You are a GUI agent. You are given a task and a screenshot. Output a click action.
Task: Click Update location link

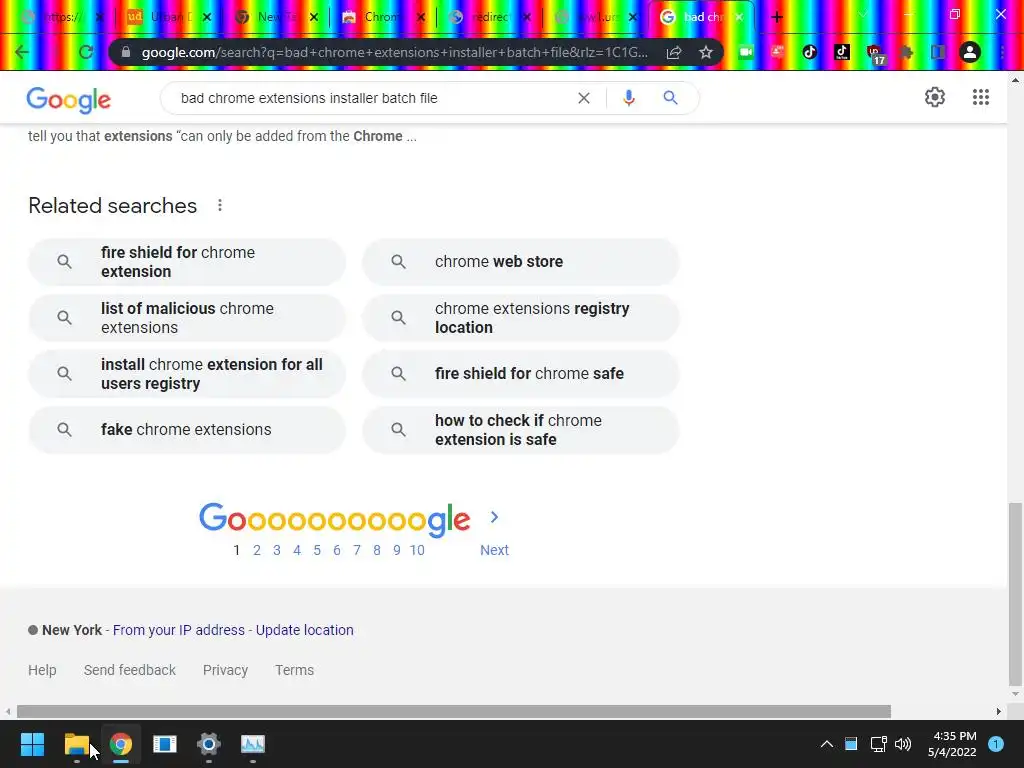(304, 630)
